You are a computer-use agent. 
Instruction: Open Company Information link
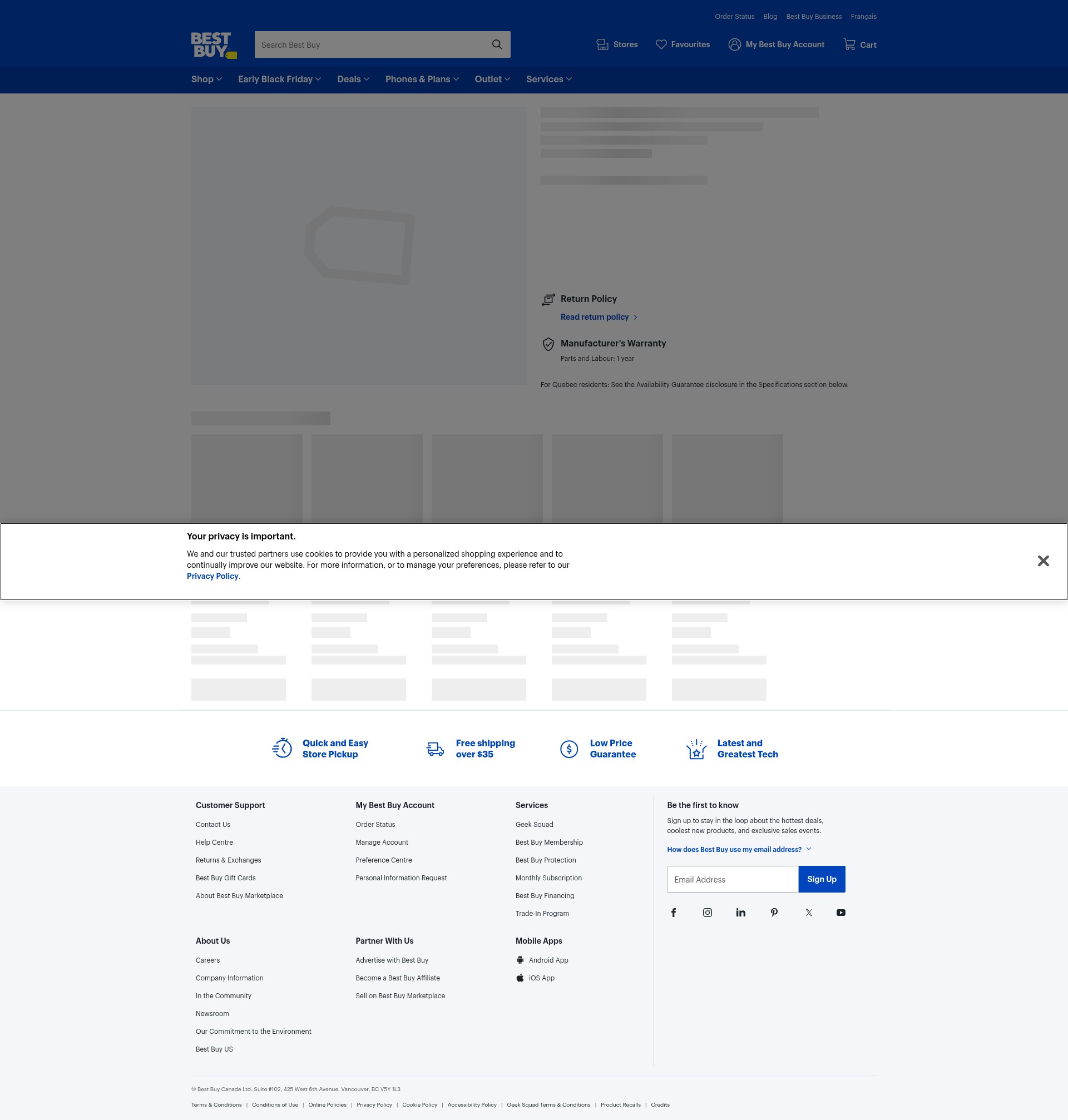pos(229,978)
